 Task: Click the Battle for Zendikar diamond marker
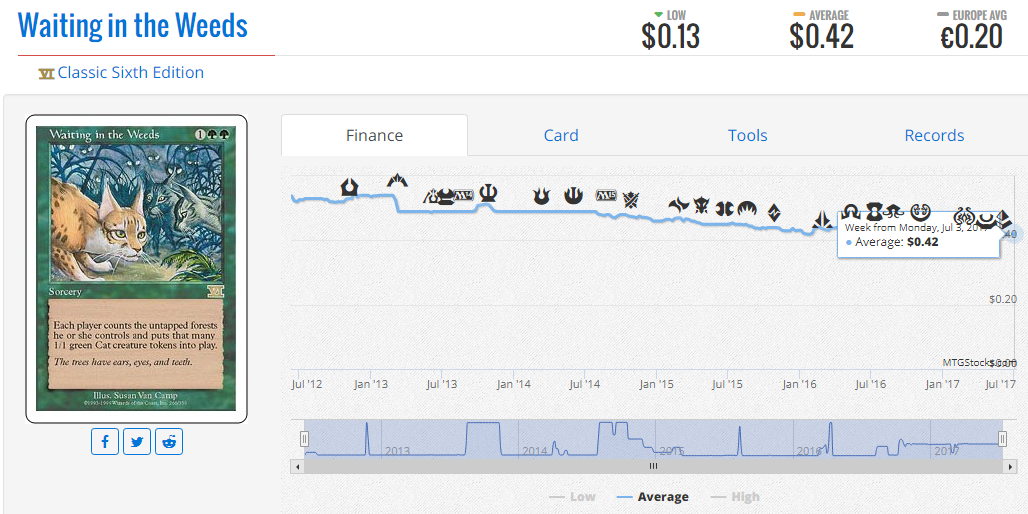click(x=775, y=212)
